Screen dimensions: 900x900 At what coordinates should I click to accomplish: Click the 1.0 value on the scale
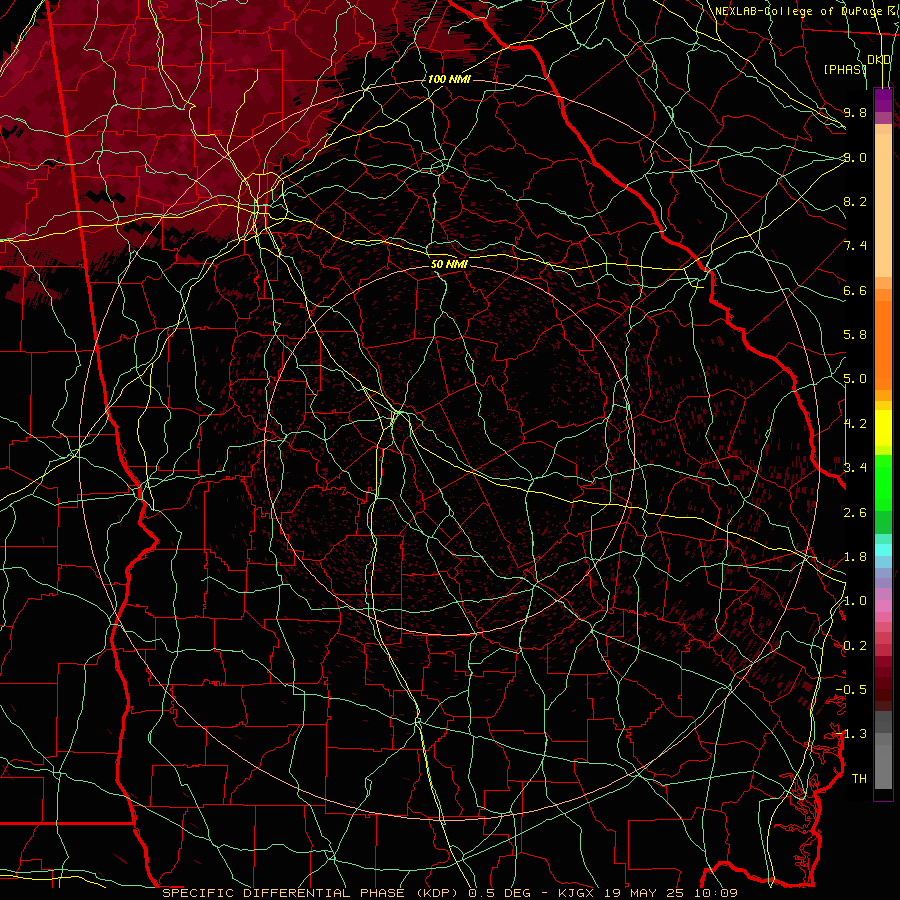(855, 601)
